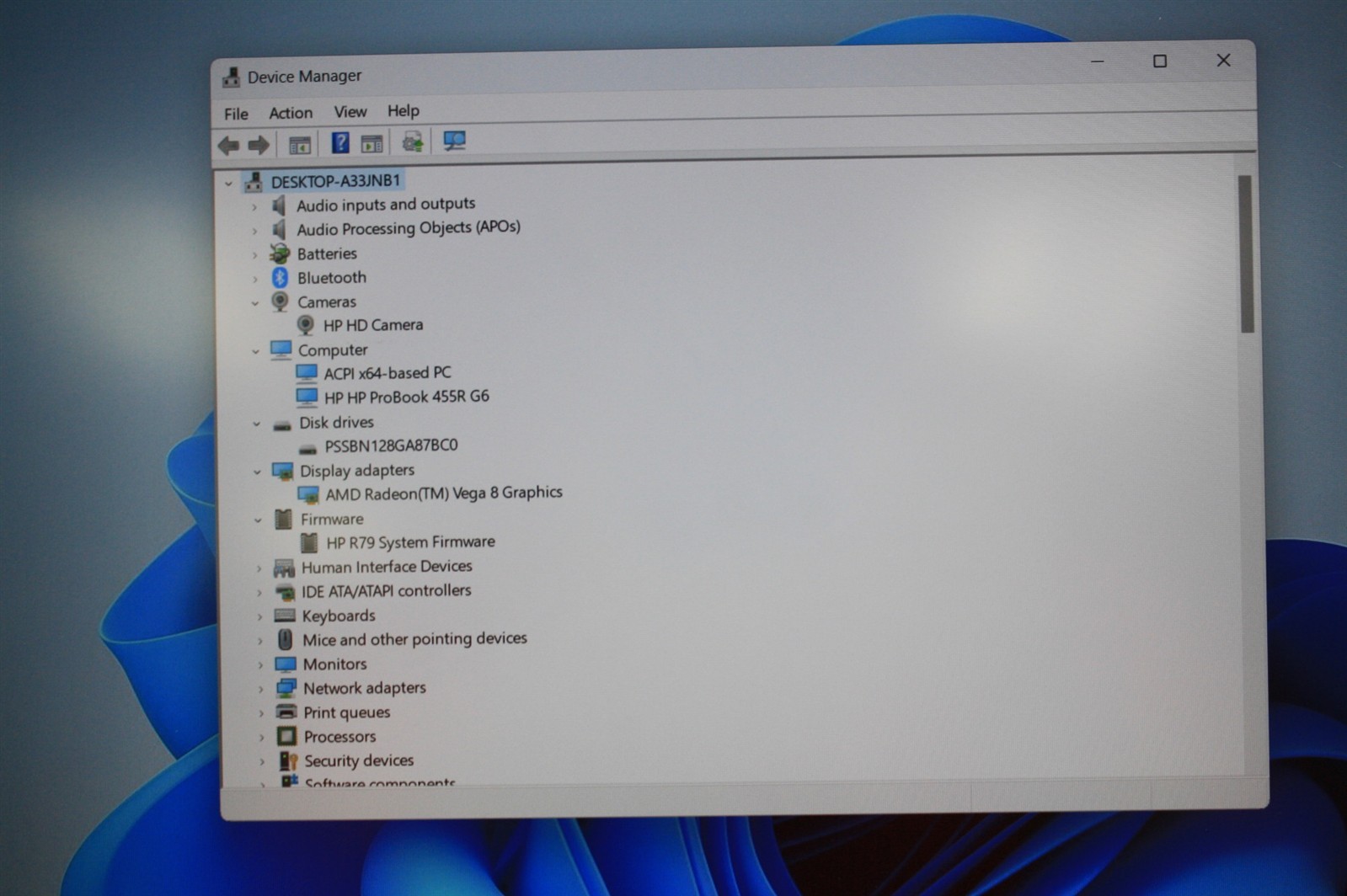This screenshot has height=896, width=1347.
Task: Select the Mice and other pointing devices label
Action: pos(414,639)
